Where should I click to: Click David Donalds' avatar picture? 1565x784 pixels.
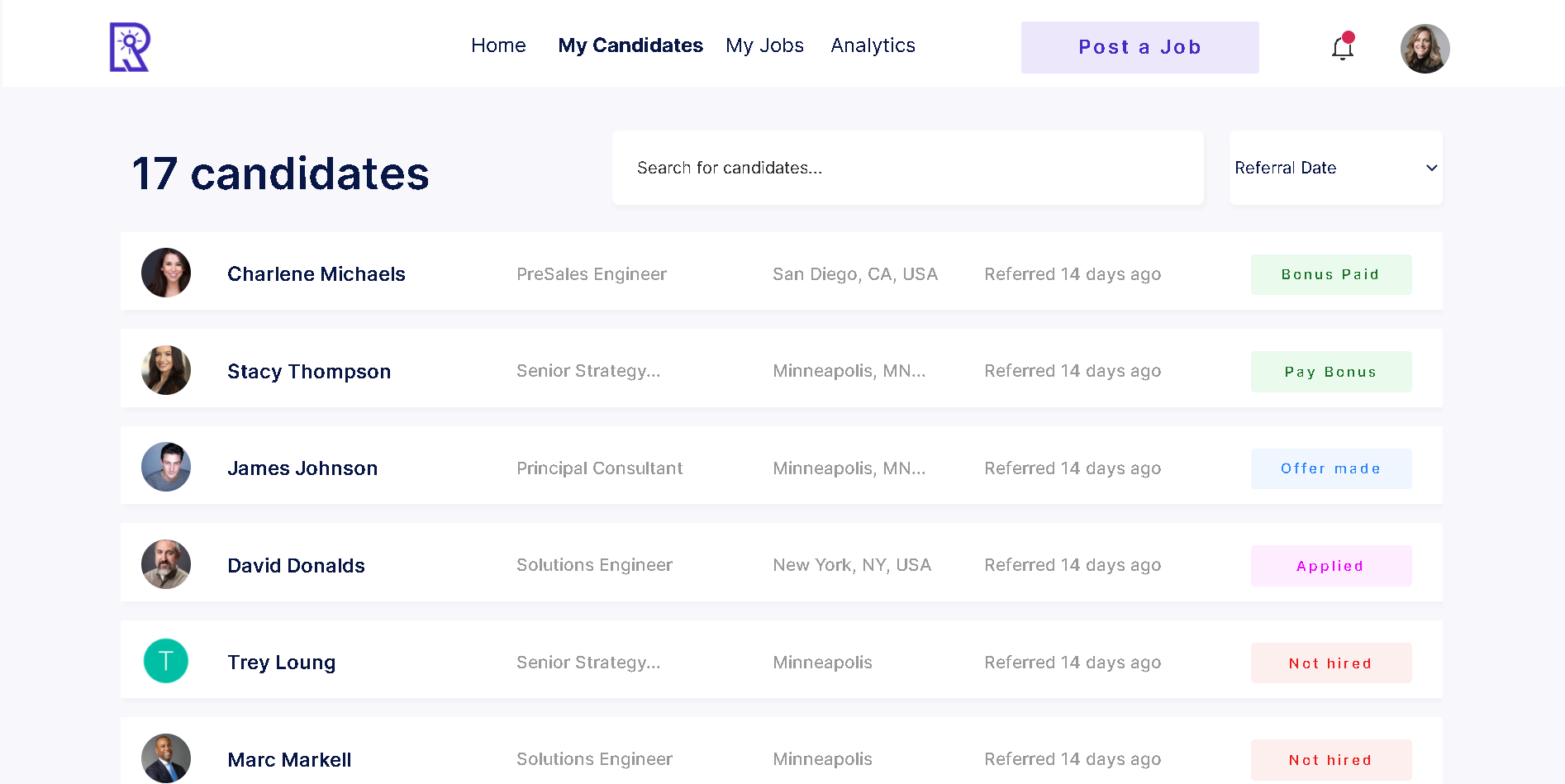[166, 564]
